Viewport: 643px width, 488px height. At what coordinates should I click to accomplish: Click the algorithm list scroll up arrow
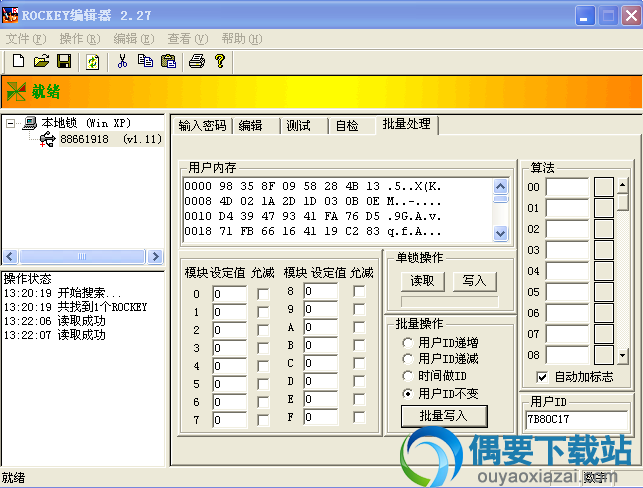622,185
